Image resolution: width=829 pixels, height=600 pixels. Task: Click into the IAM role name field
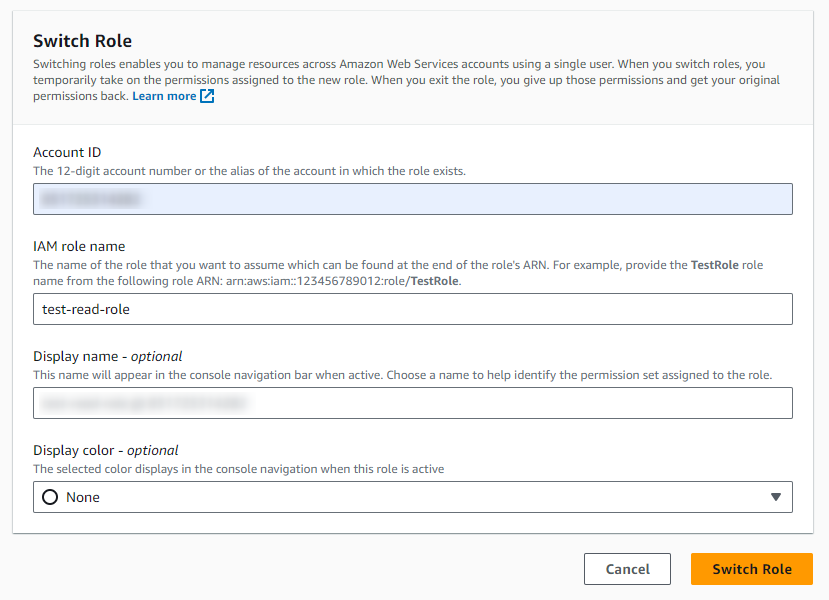(412, 309)
